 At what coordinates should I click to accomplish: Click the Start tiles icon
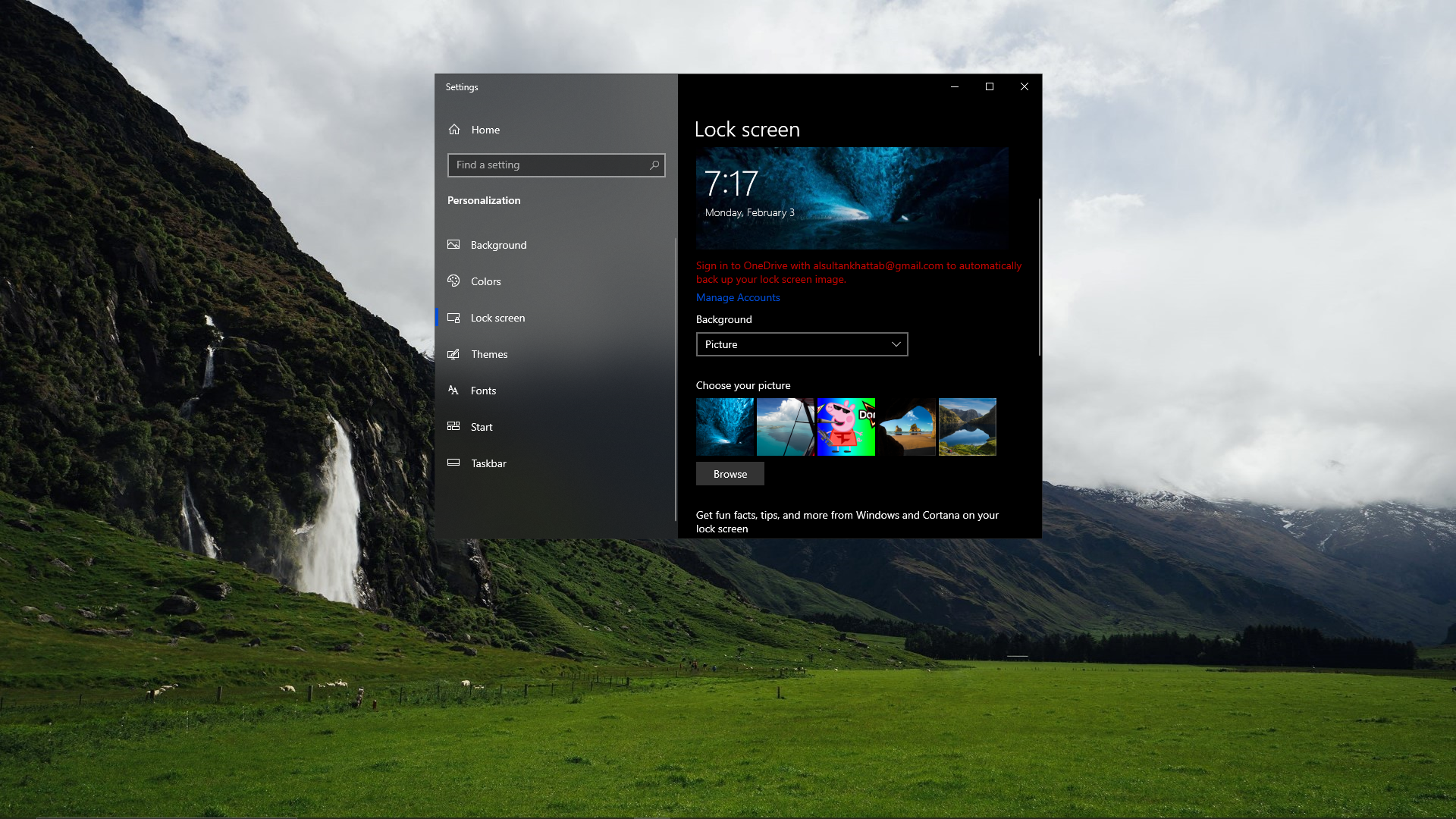453,427
